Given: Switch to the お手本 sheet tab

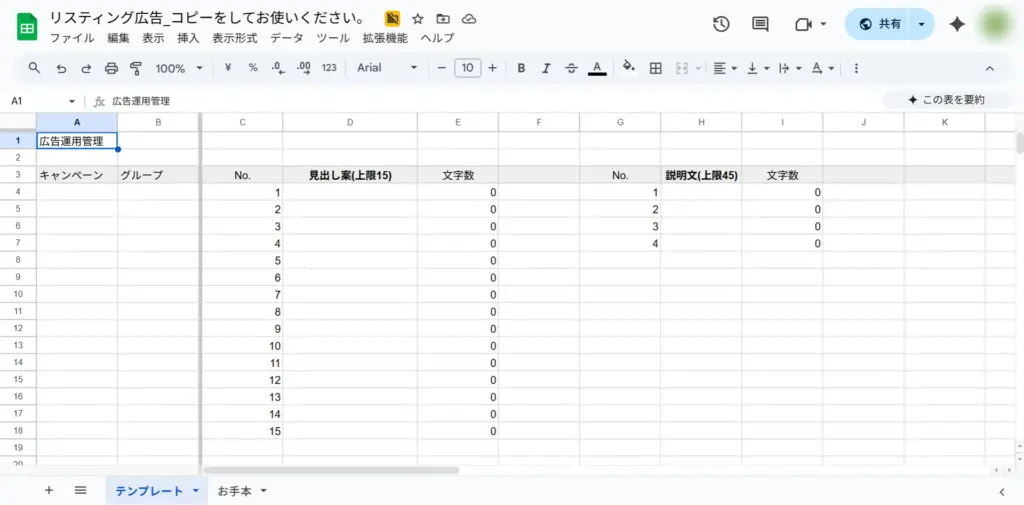Looking at the screenshot, I should pyautogui.click(x=236, y=491).
